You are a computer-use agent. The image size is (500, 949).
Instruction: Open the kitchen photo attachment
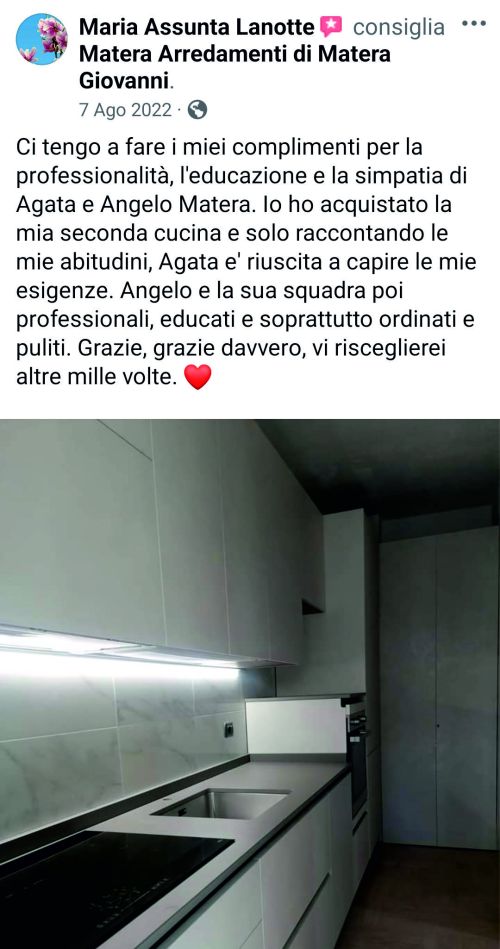click(x=250, y=684)
